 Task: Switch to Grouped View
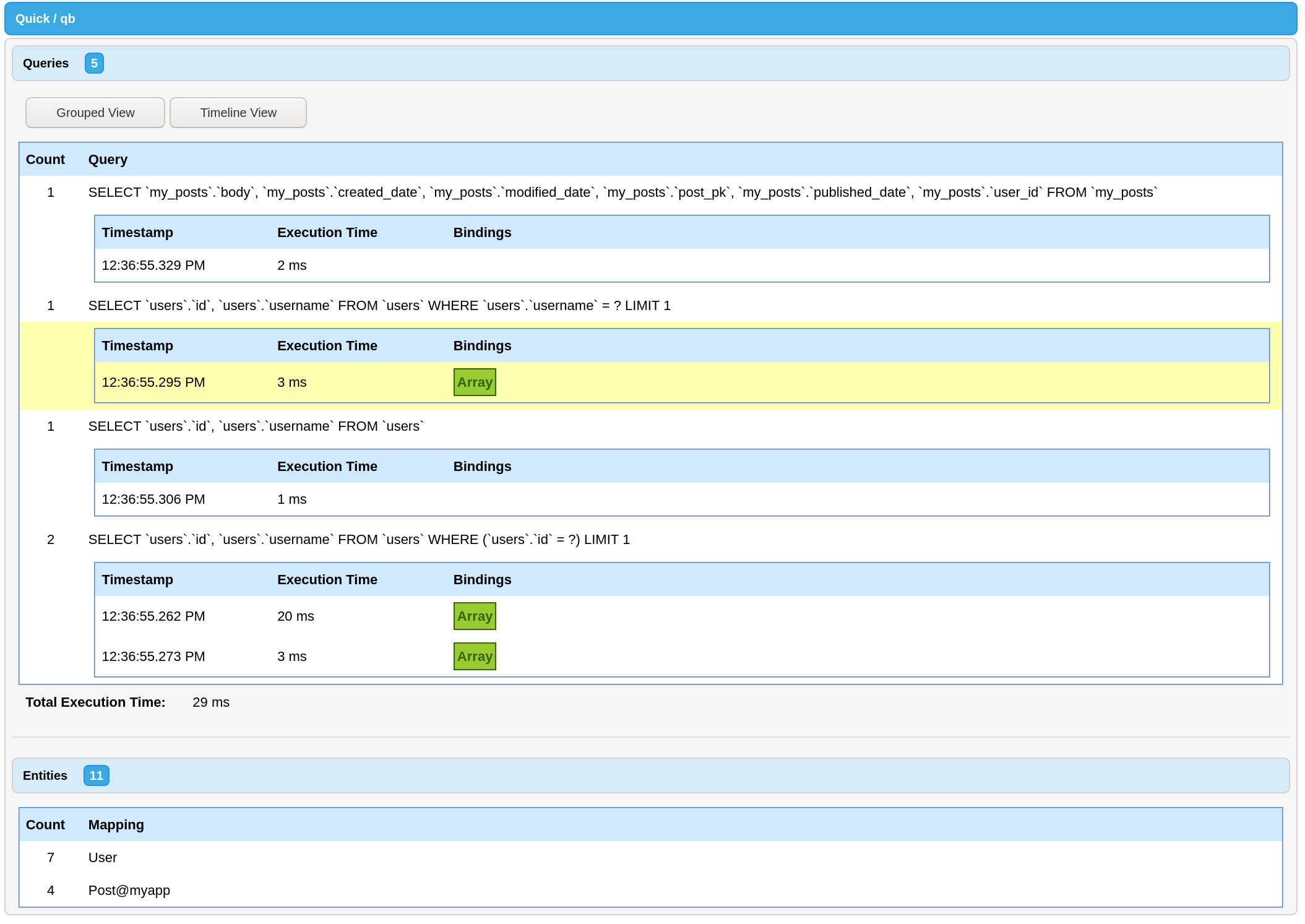tap(95, 113)
